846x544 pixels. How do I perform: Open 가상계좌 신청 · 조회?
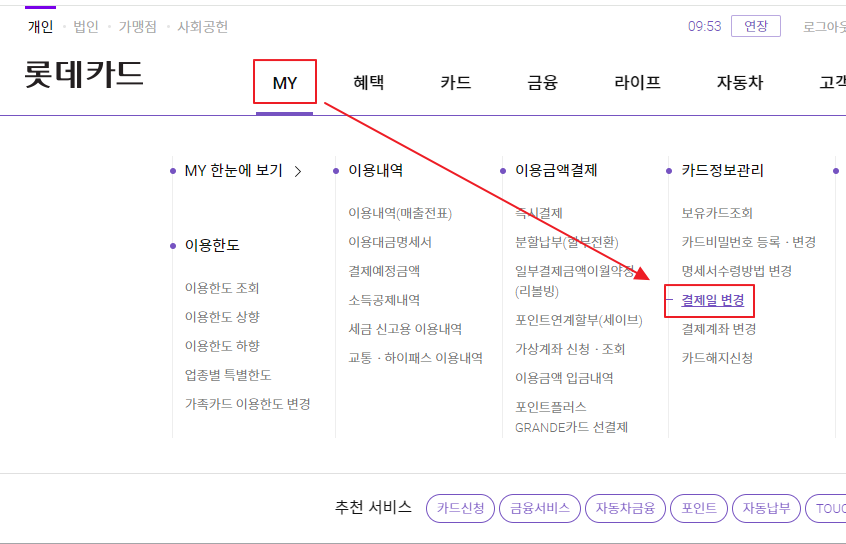pyautogui.click(x=570, y=350)
